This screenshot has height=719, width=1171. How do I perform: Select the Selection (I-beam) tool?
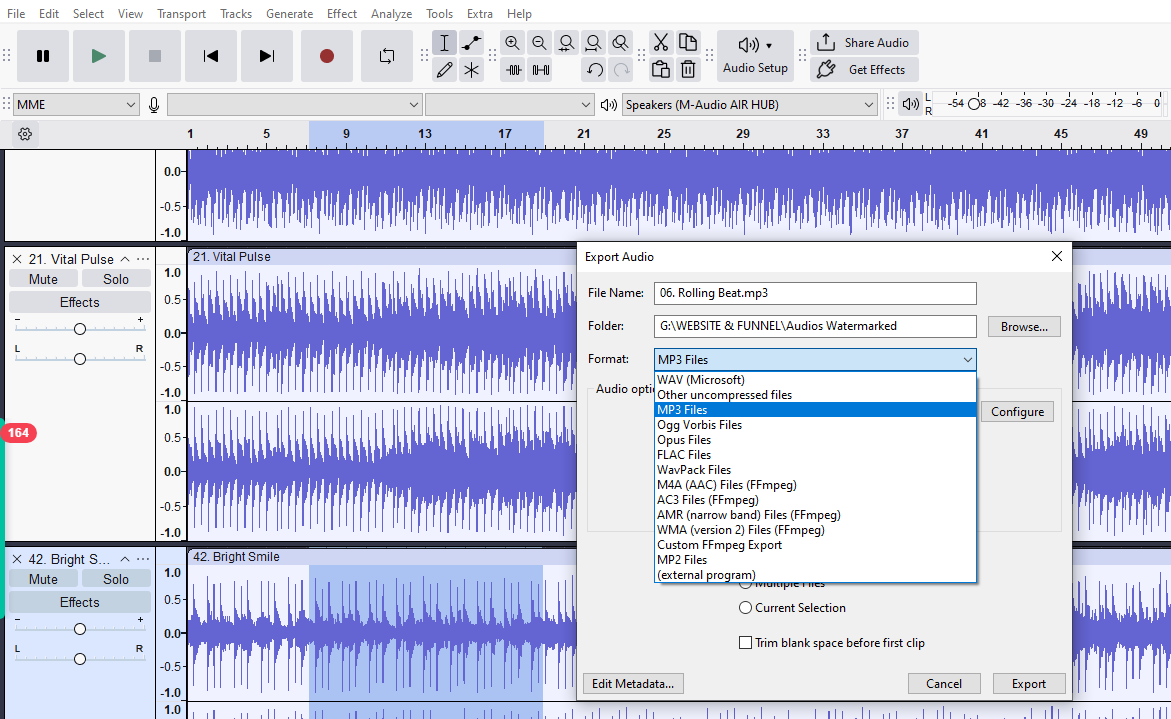[444, 43]
